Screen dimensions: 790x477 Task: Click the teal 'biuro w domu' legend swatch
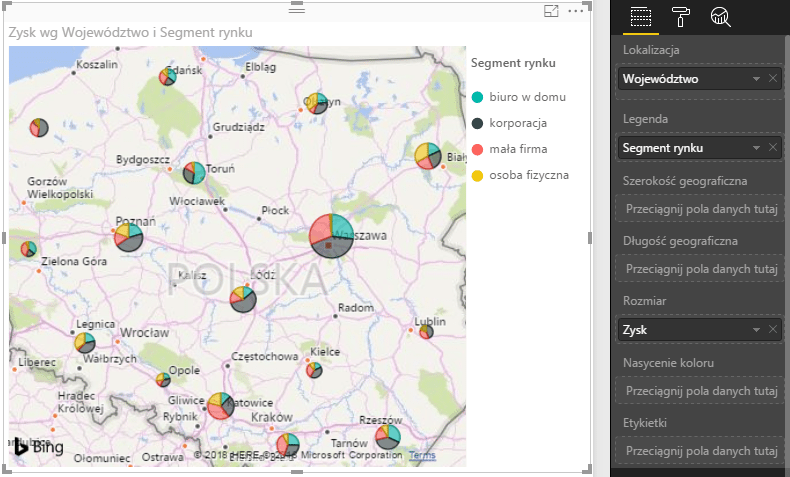[x=477, y=97]
